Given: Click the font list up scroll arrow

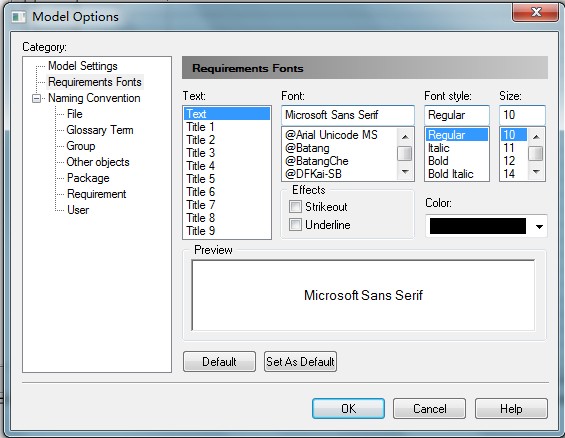Looking at the screenshot, I should pyautogui.click(x=405, y=137).
